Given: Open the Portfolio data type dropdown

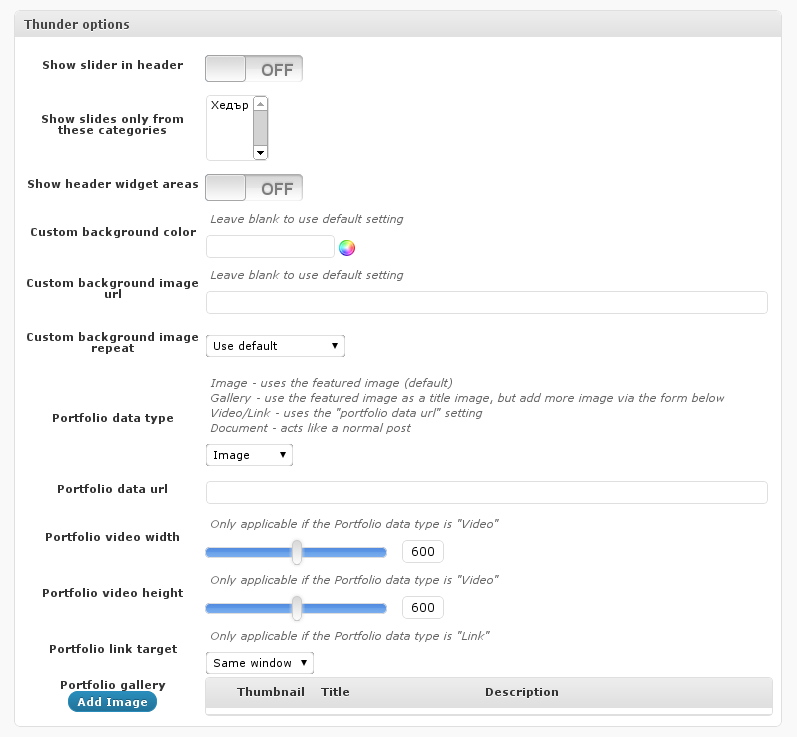Looking at the screenshot, I should click(x=249, y=455).
